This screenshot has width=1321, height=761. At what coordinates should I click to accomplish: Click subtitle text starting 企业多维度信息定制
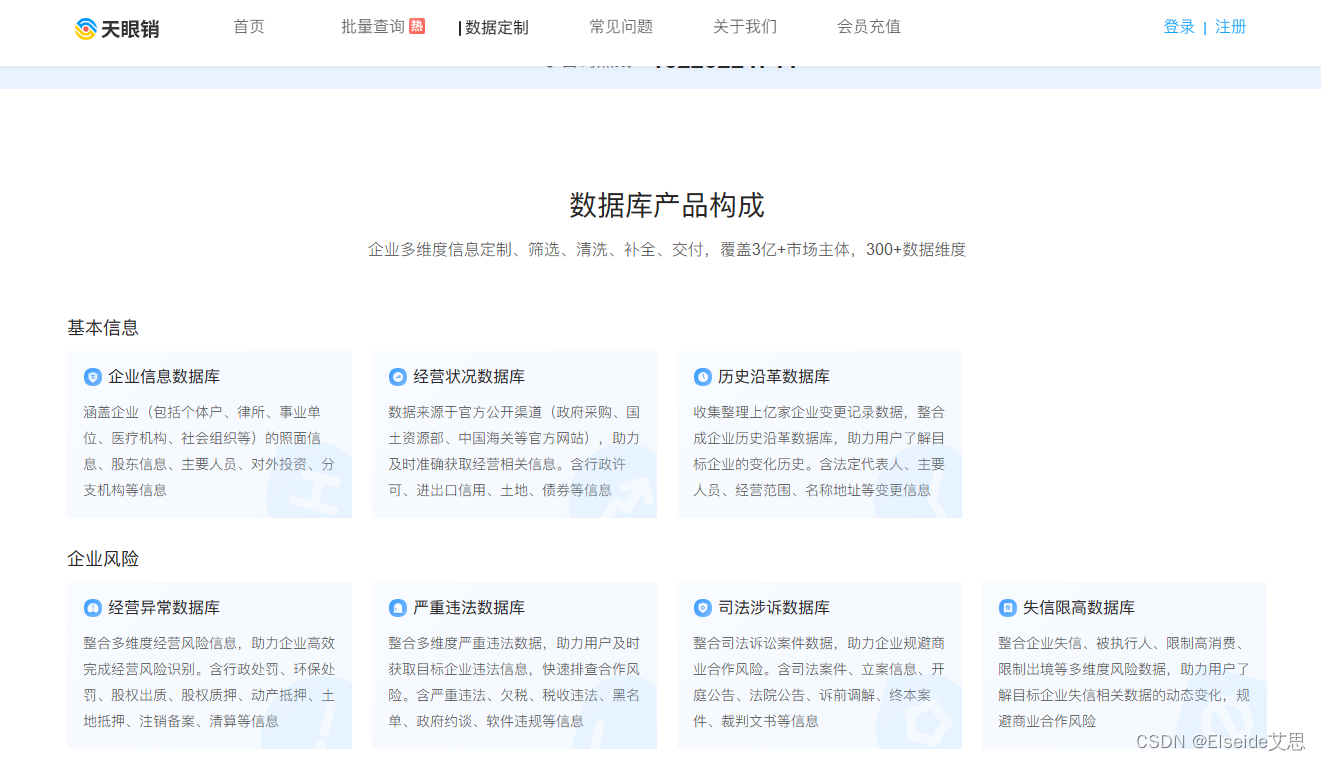pyautogui.click(x=667, y=250)
